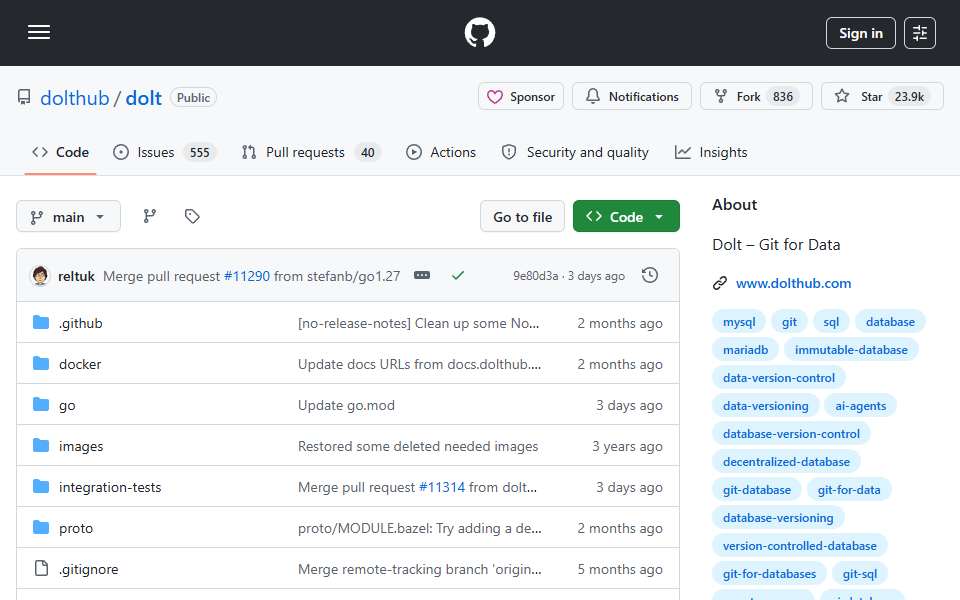Viewport: 960px width, 600px height.
Task: Select the database-version-control topic tag
Action: click(x=791, y=434)
